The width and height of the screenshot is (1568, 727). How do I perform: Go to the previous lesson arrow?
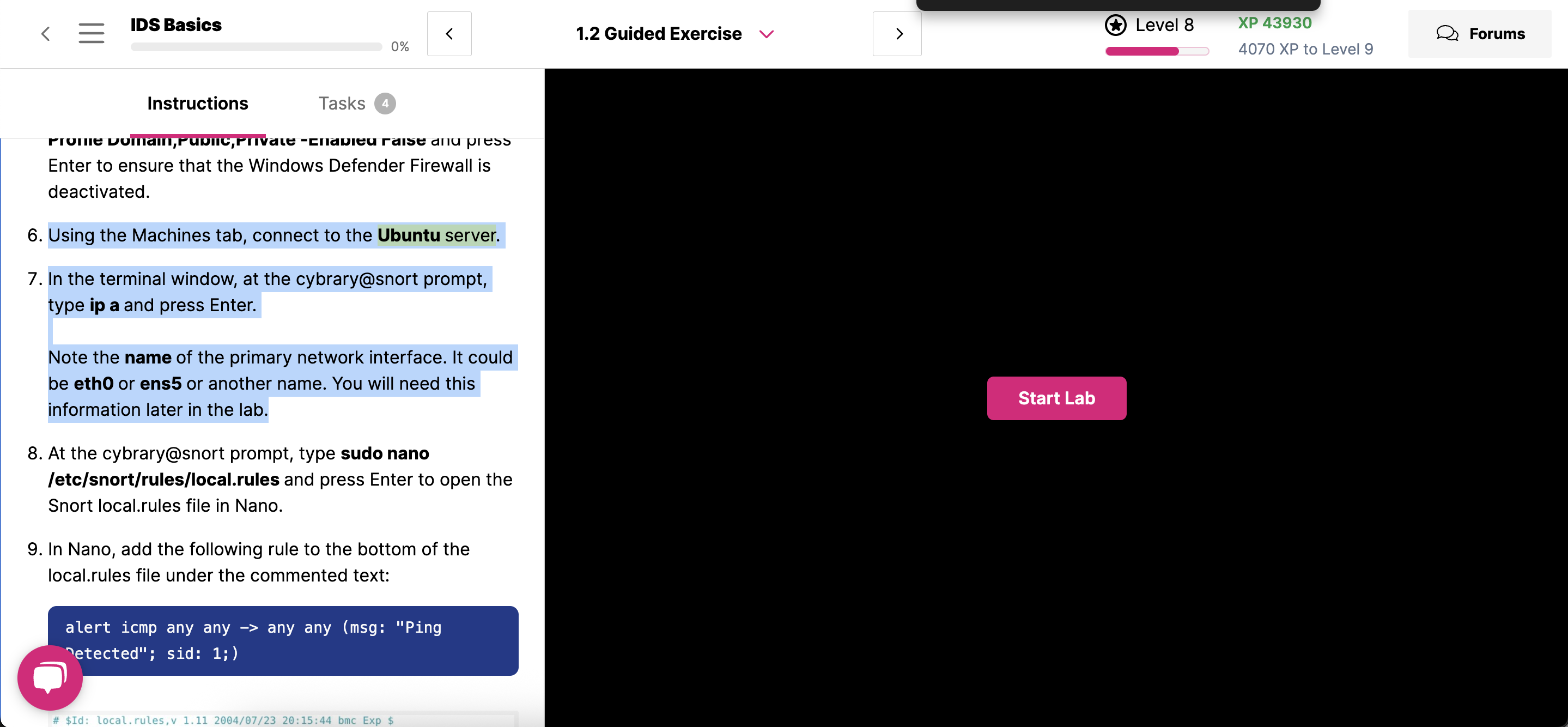pyautogui.click(x=449, y=33)
